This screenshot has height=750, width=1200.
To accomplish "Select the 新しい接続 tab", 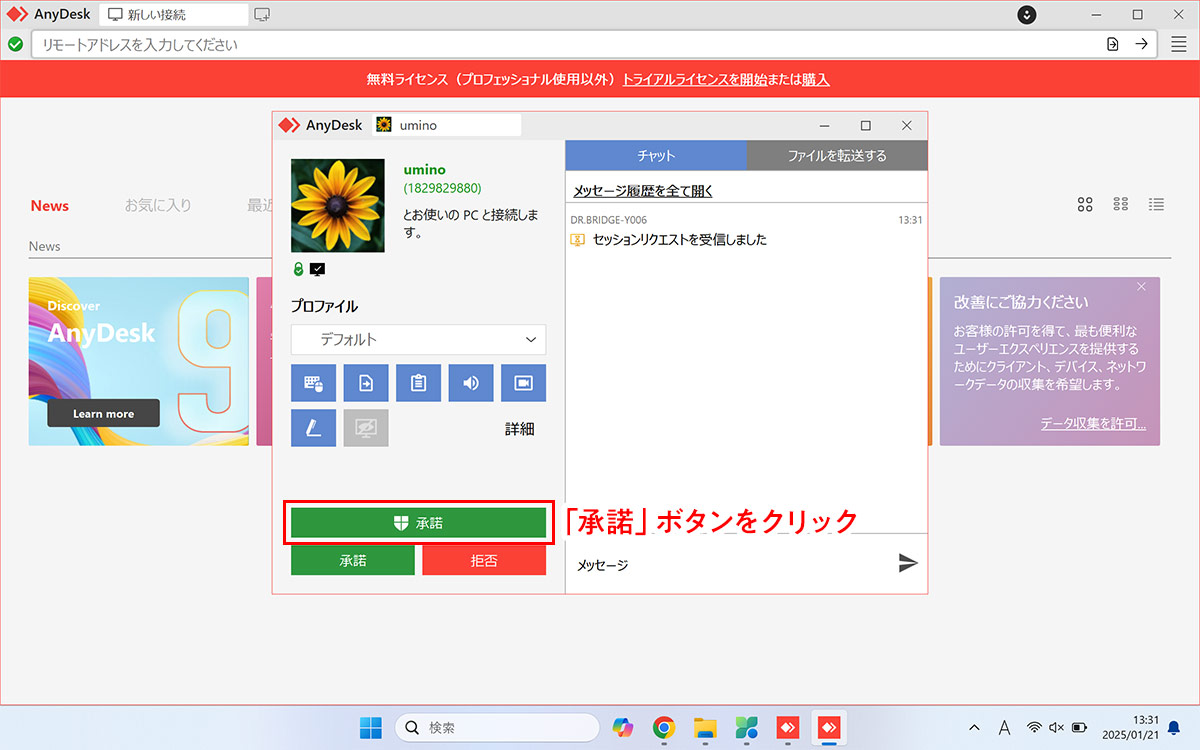I will pos(174,15).
